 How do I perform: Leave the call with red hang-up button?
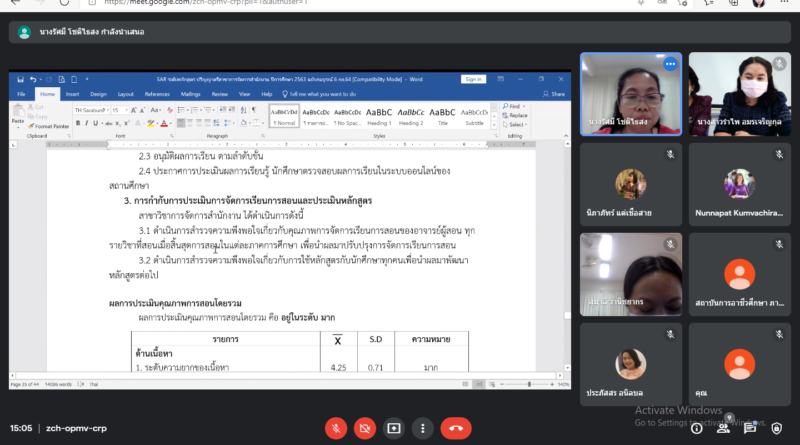tap(456, 427)
